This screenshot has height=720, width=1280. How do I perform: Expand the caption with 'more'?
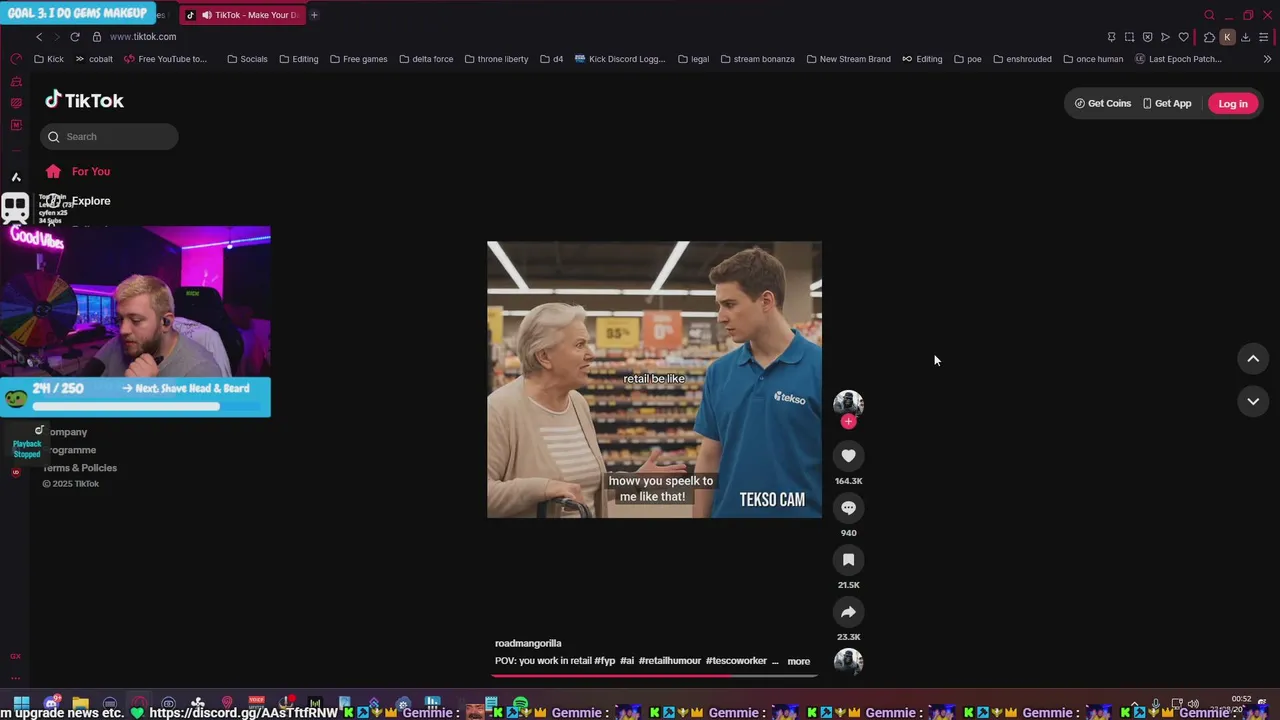coord(798,661)
